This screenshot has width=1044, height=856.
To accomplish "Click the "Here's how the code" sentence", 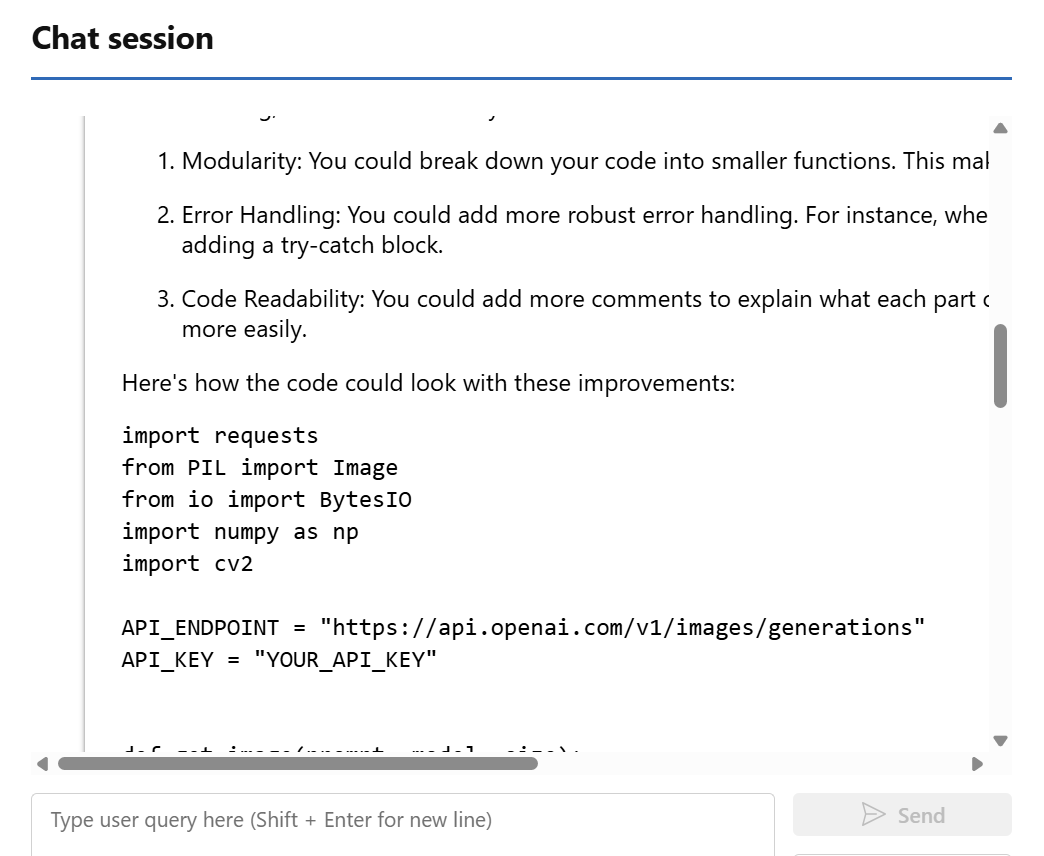I will (x=428, y=383).
